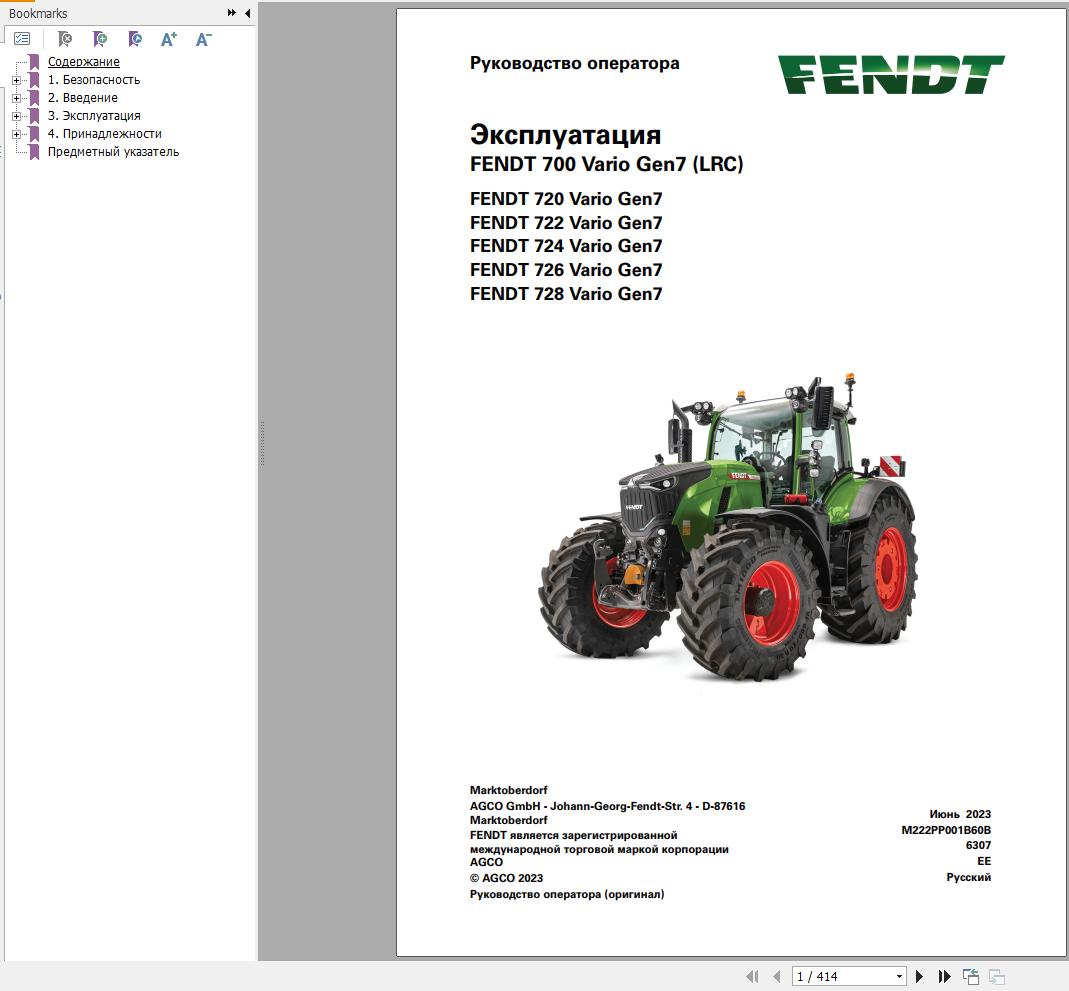Open the 'Содержание' bookmark
Image resolution: width=1069 pixels, height=991 pixels.
point(84,61)
